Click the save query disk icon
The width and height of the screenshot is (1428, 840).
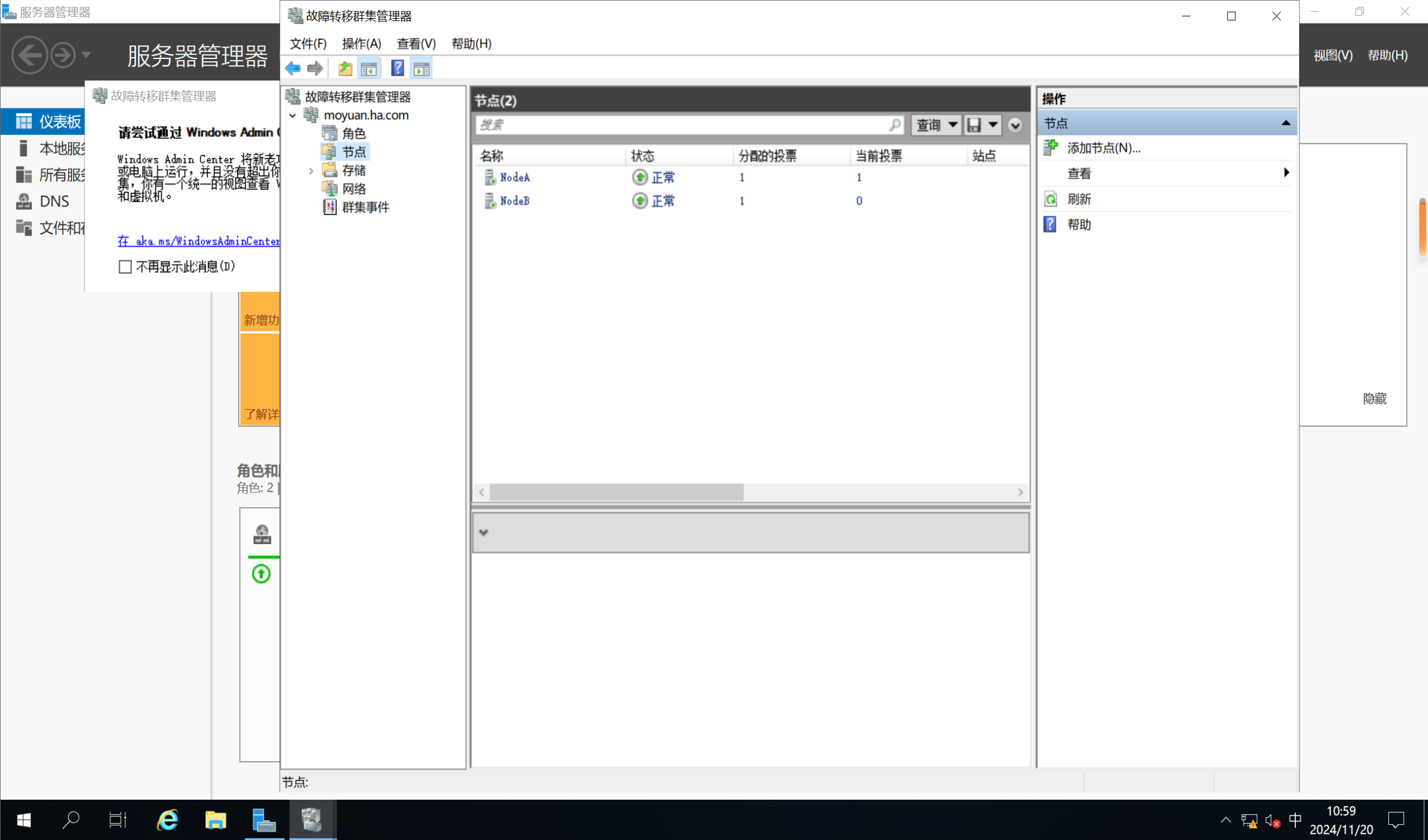974,125
